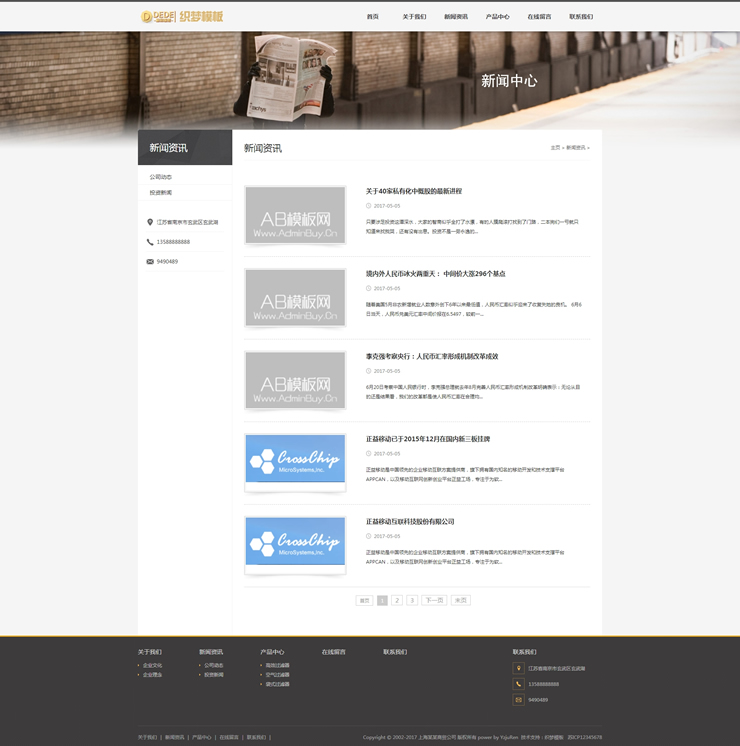Click the footer location pin icon box

(518, 668)
